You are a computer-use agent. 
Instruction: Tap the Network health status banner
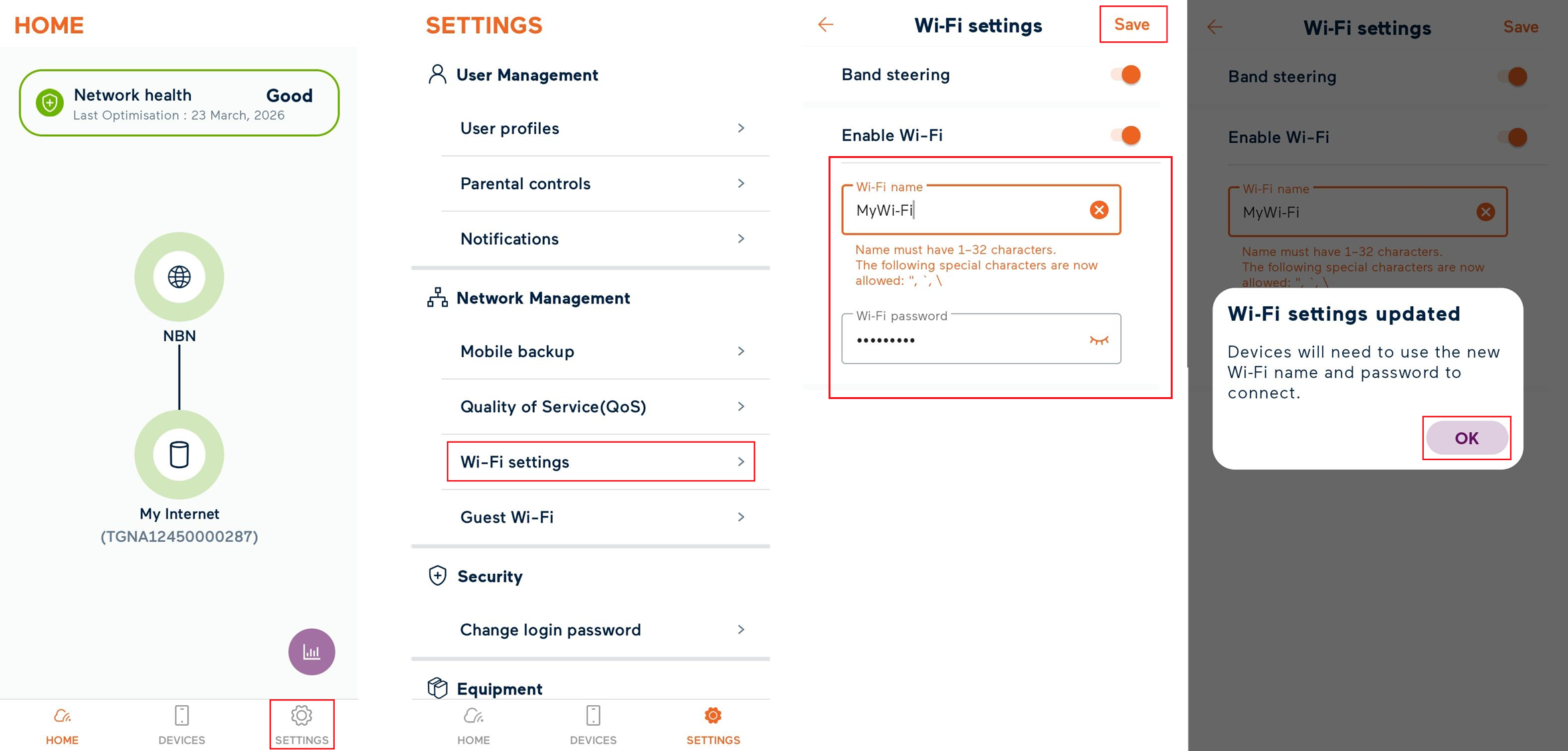point(179,102)
